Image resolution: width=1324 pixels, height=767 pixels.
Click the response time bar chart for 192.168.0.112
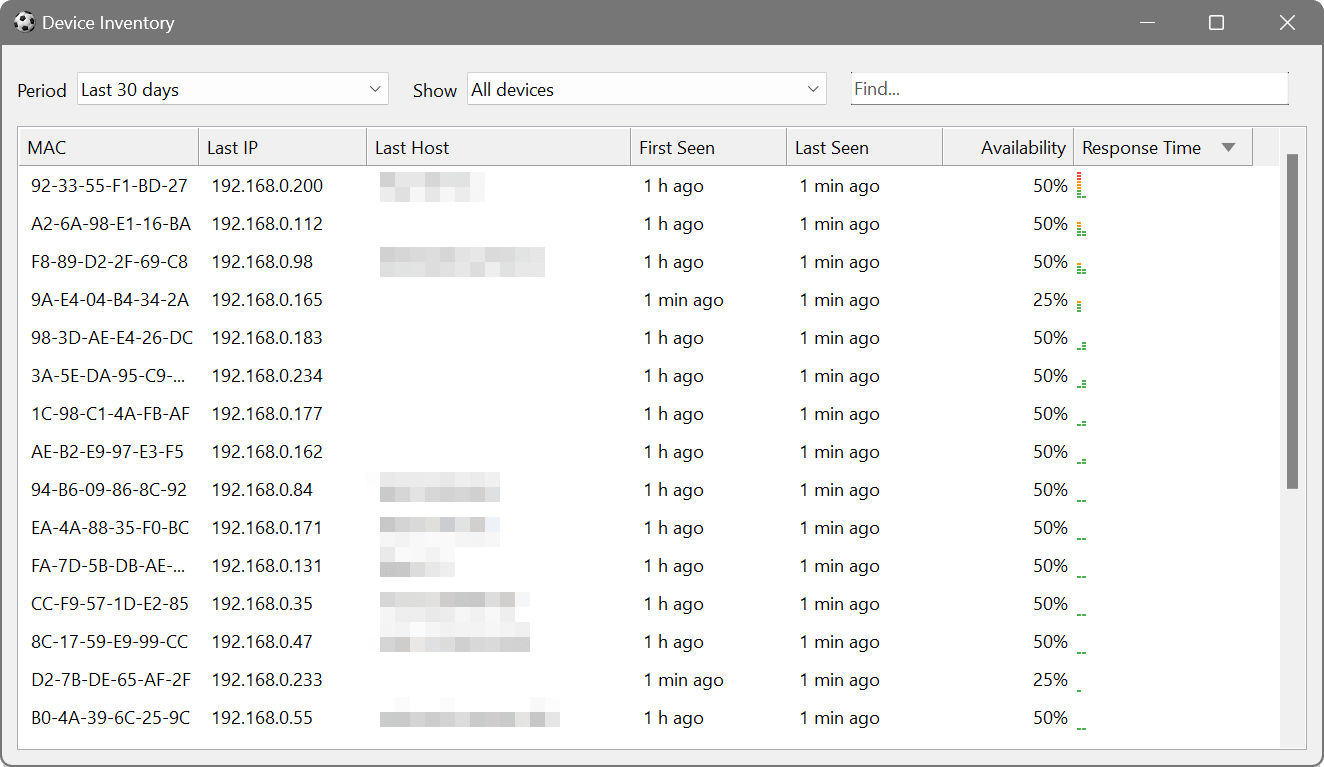point(1081,229)
